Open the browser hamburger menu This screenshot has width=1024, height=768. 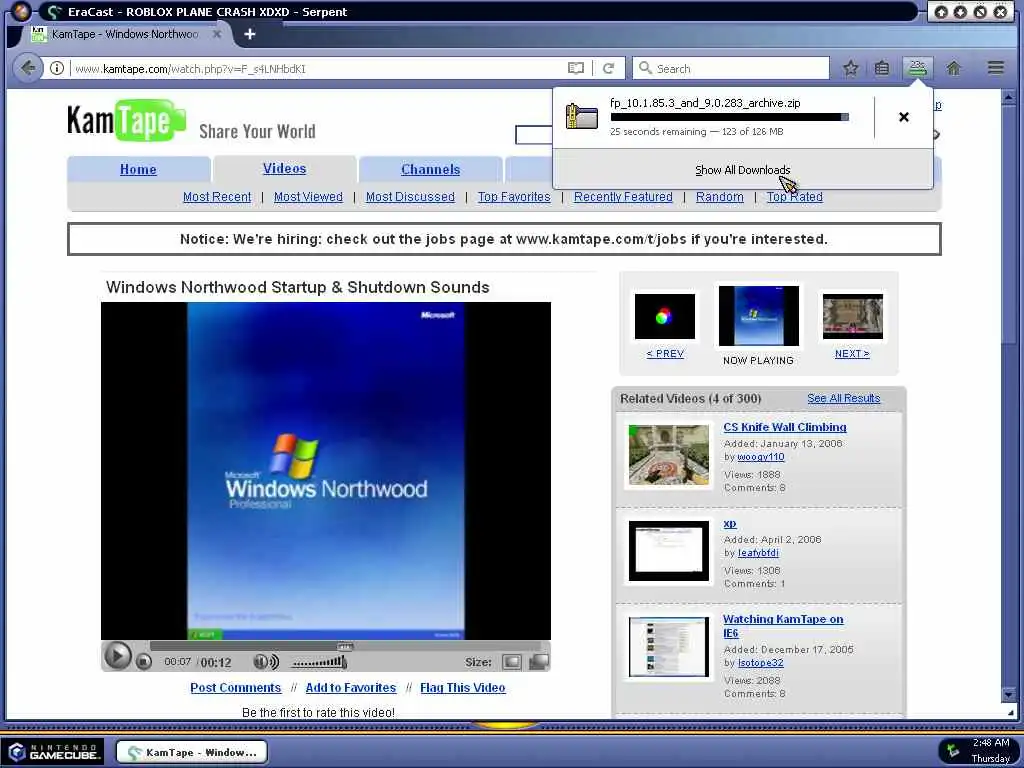click(995, 68)
